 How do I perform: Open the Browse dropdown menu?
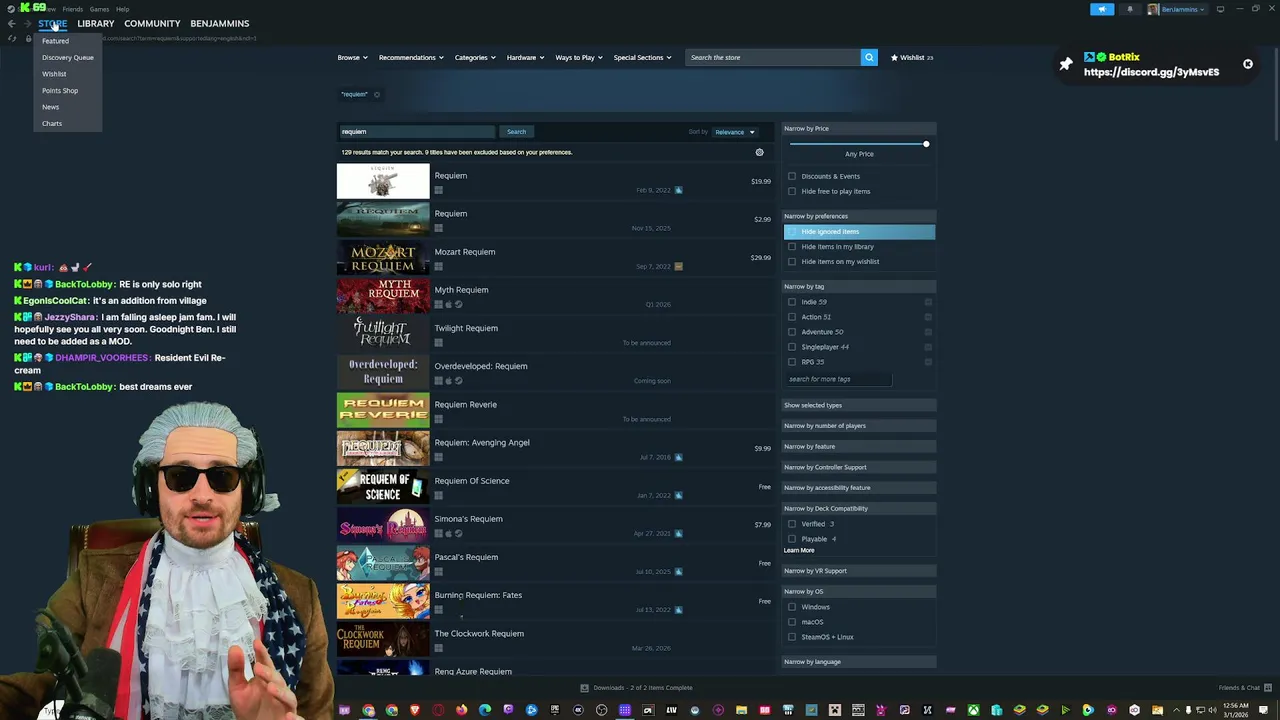click(x=352, y=57)
